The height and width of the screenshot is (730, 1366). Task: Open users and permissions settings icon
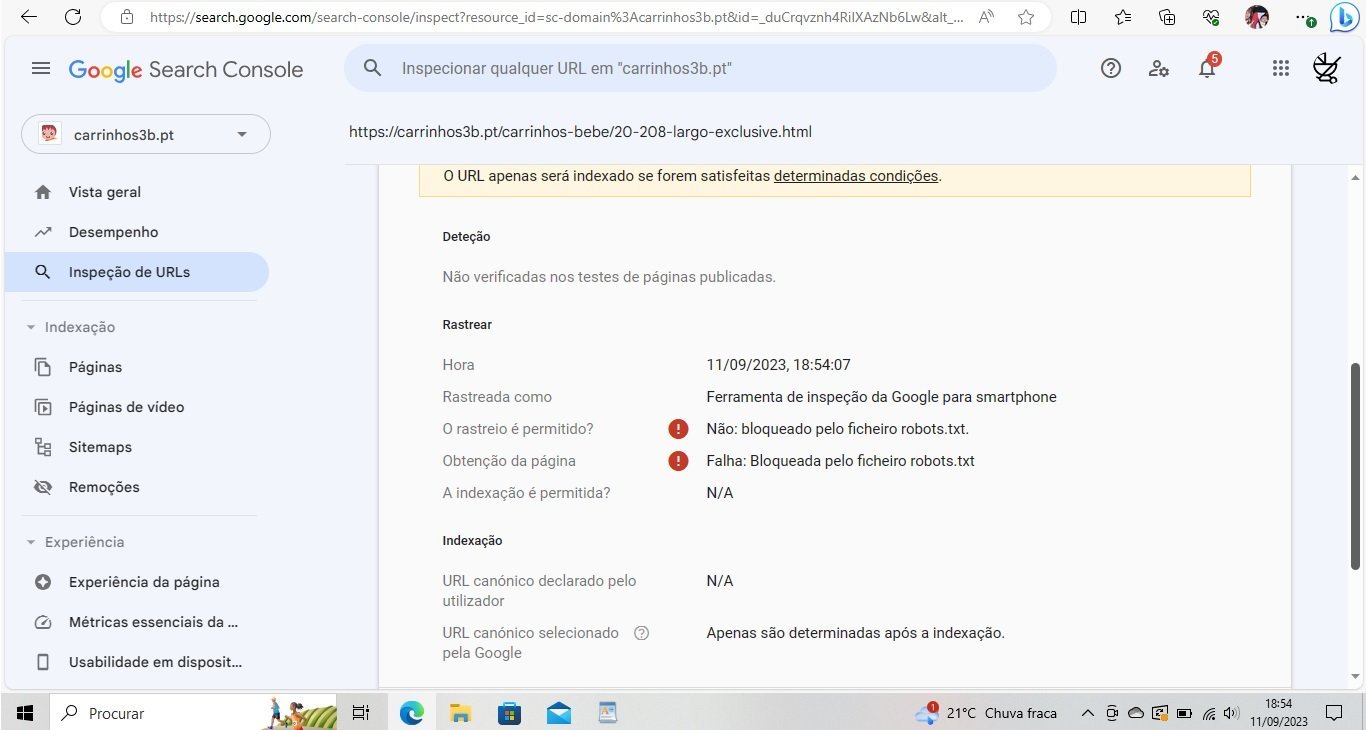click(x=1159, y=69)
